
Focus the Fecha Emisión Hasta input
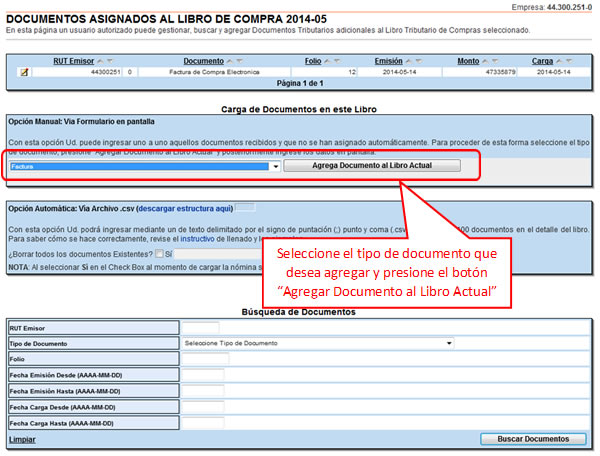click(x=203, y=391)
